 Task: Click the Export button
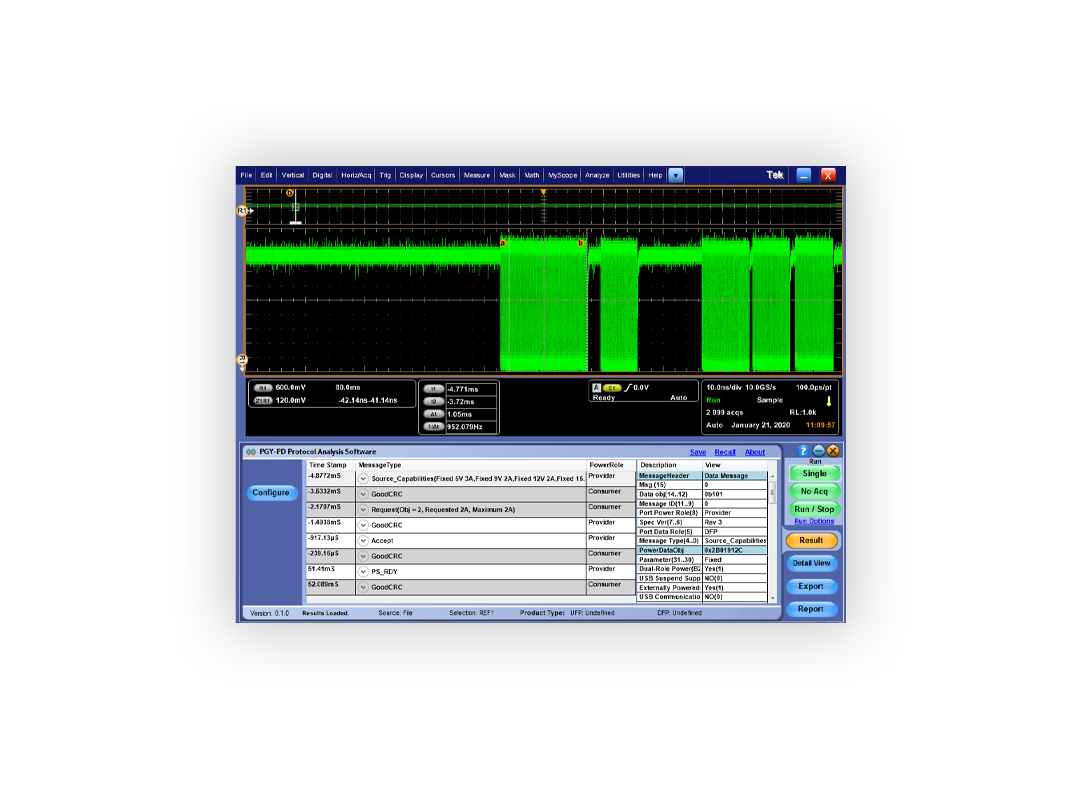tap(811, 586)
